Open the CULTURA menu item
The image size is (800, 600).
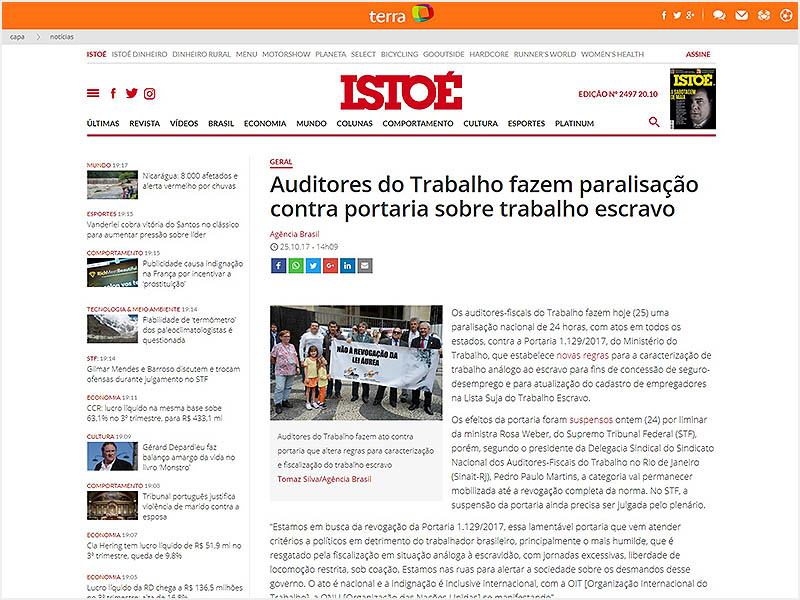coord(481,123)
